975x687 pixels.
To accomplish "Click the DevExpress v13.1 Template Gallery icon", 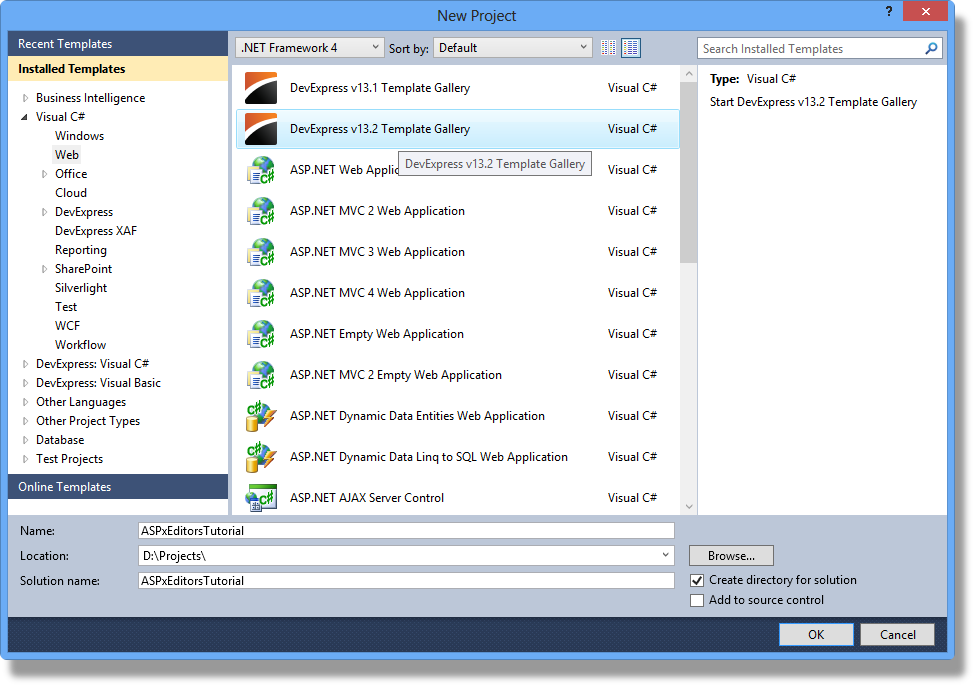I will tap(261, 88).
